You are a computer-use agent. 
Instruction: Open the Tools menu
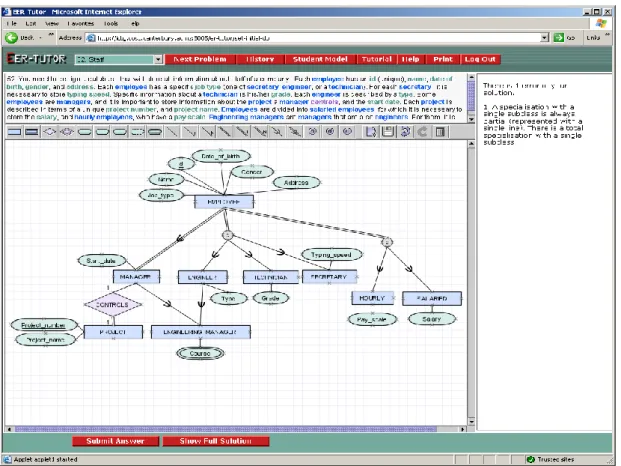coord(111,24)
